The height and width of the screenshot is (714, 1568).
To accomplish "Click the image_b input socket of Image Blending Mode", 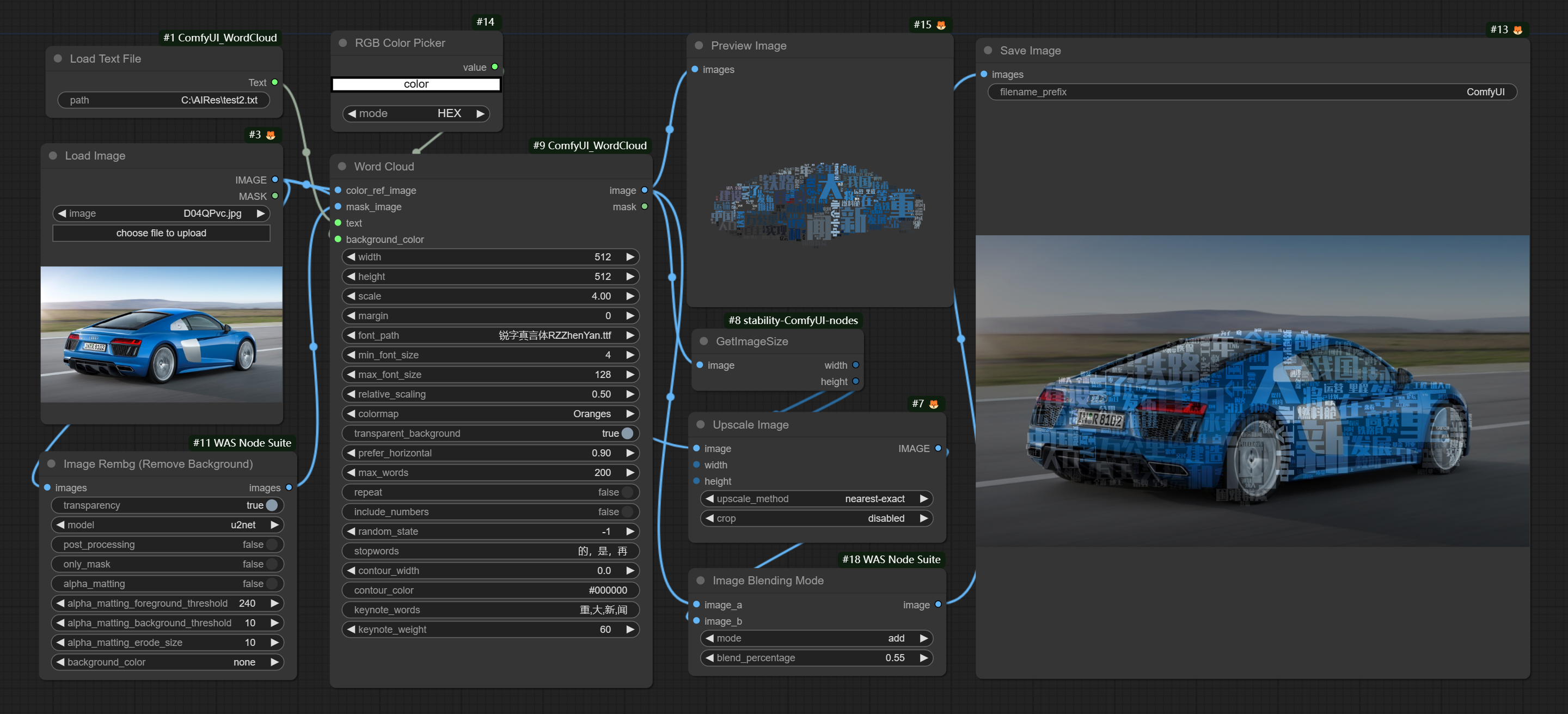I will pyautogui.click(x=696, y=620).
